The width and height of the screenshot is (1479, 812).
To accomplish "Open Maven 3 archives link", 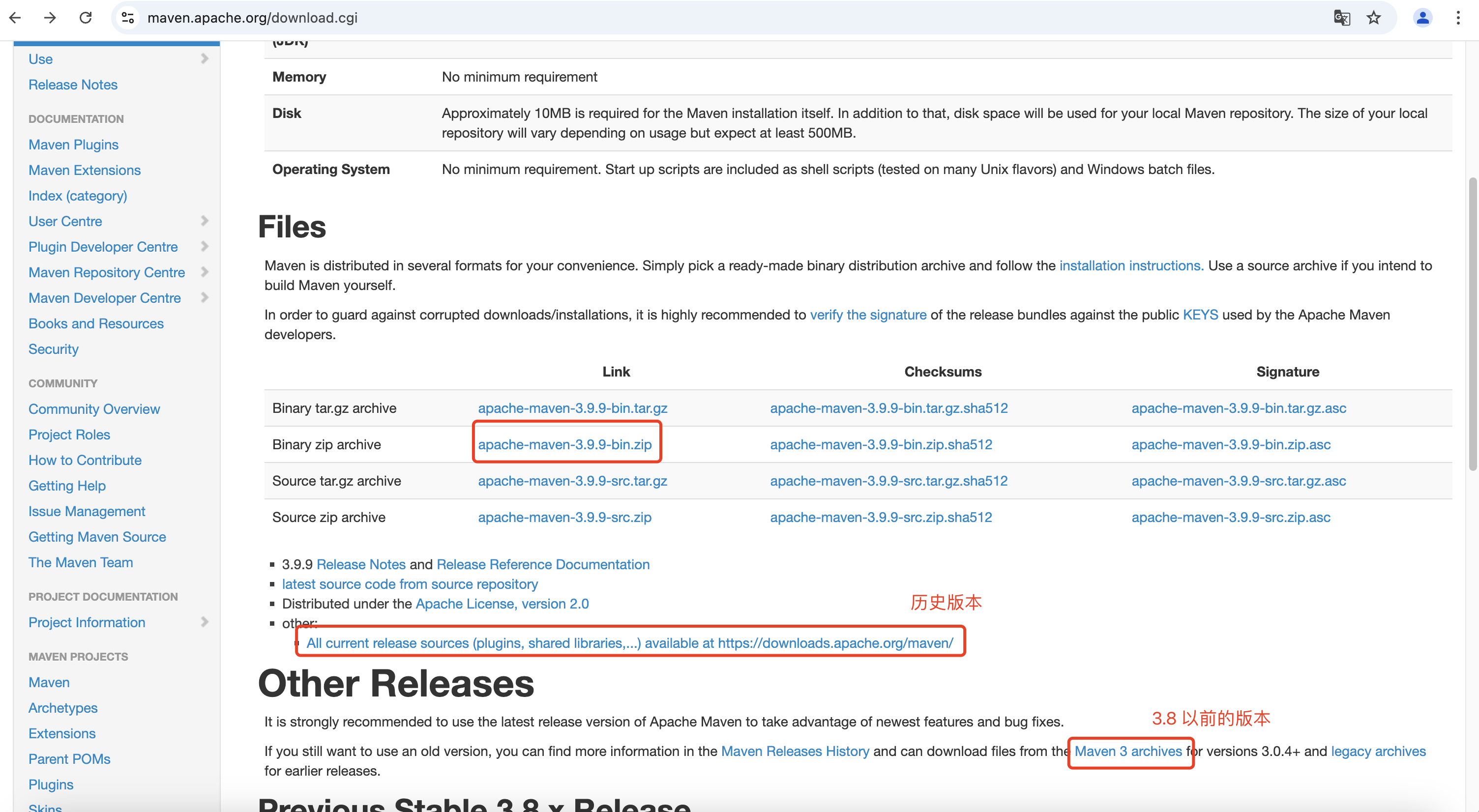I will (x=1128, y=751).
